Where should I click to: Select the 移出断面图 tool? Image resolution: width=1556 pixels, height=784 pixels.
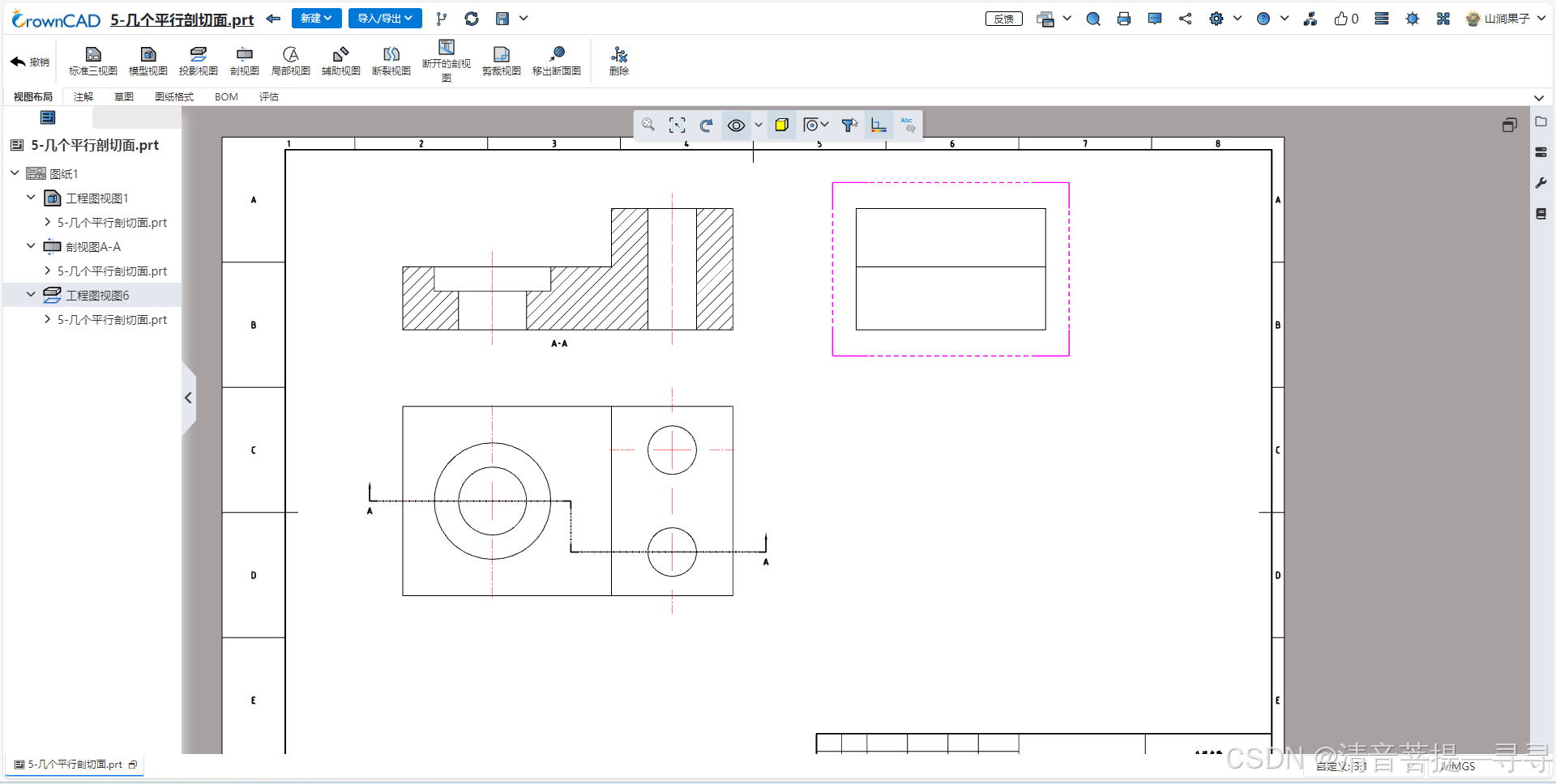point(557,61)
